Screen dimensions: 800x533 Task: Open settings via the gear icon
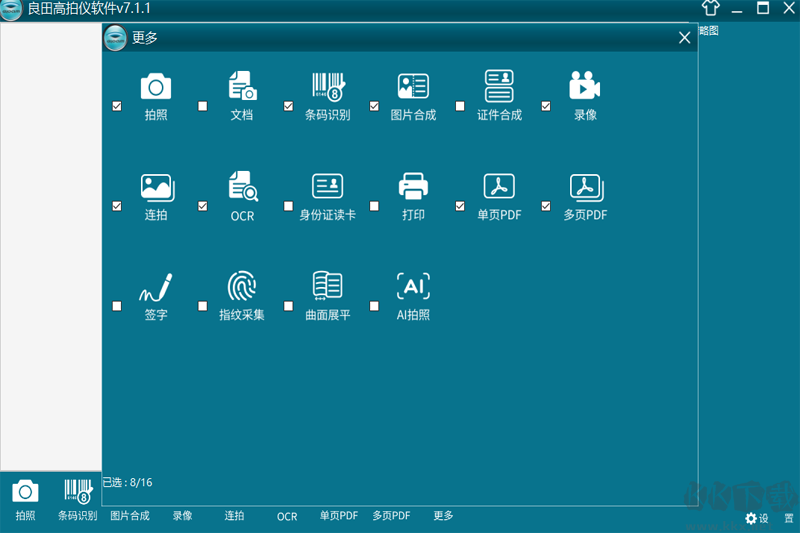[x=751, y=519]
